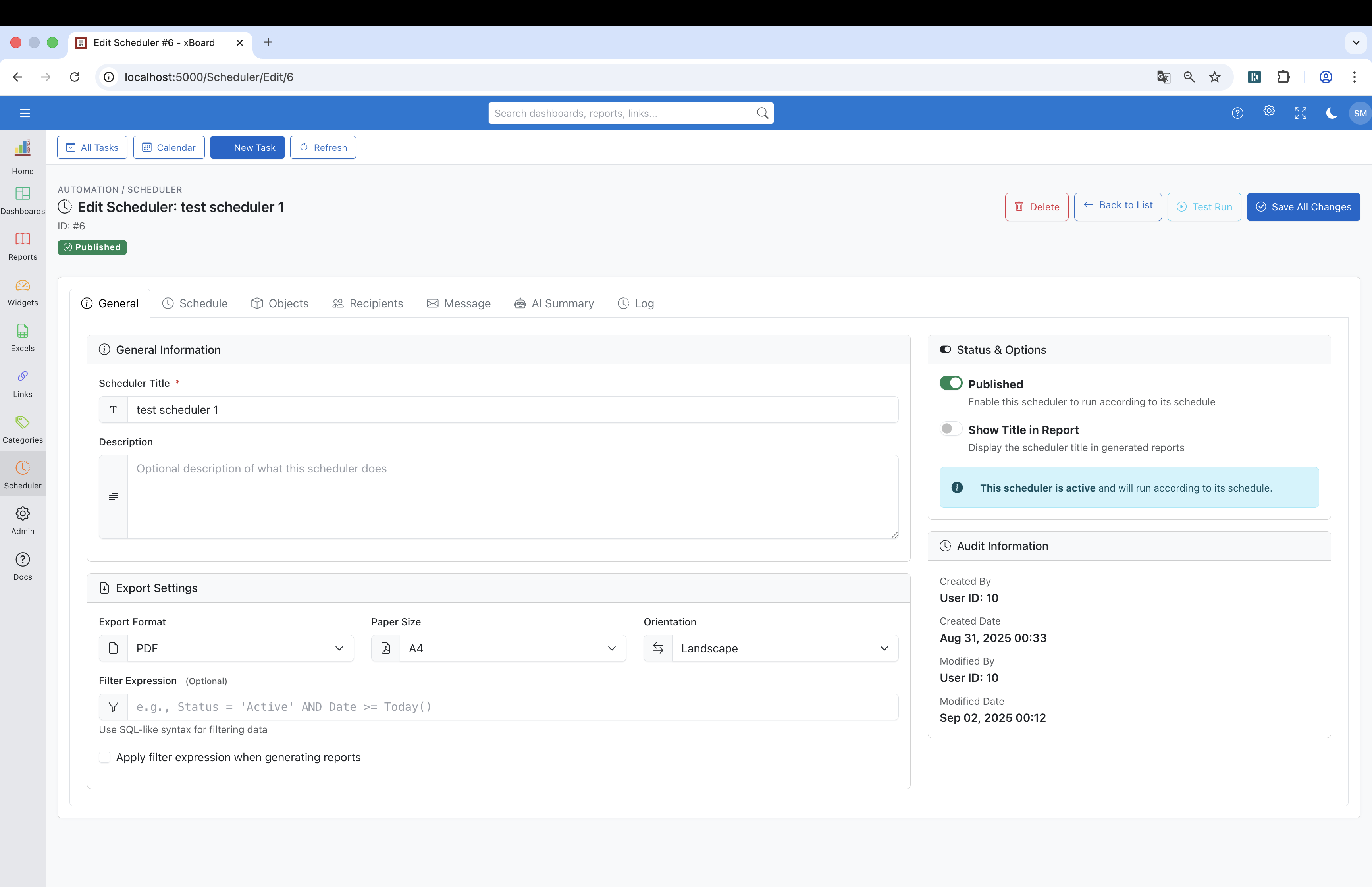This screenshot has width=1372, height=887.
Task: Open Reports from the sidebar
Action: coord(23,247)
